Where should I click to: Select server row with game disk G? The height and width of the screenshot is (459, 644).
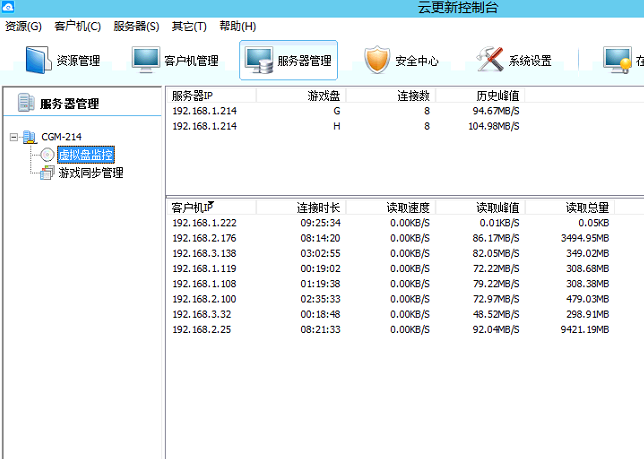coord(345,111)
